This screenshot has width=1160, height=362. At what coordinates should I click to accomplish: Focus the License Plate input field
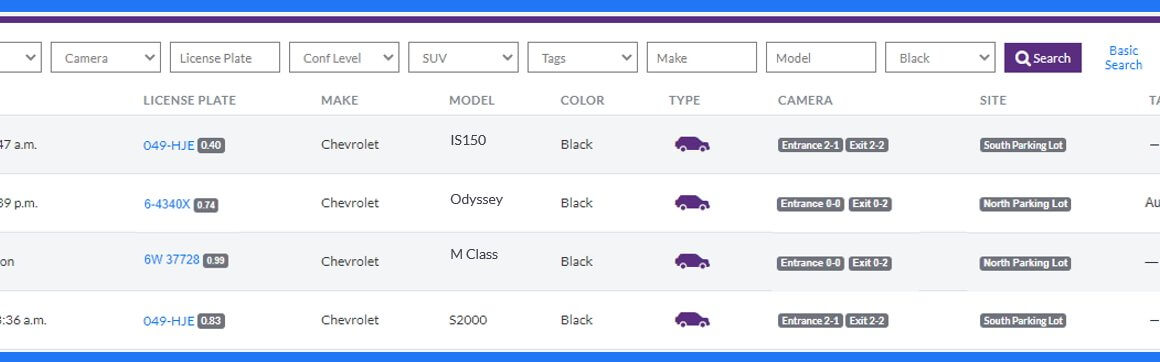tap(225, 58)
